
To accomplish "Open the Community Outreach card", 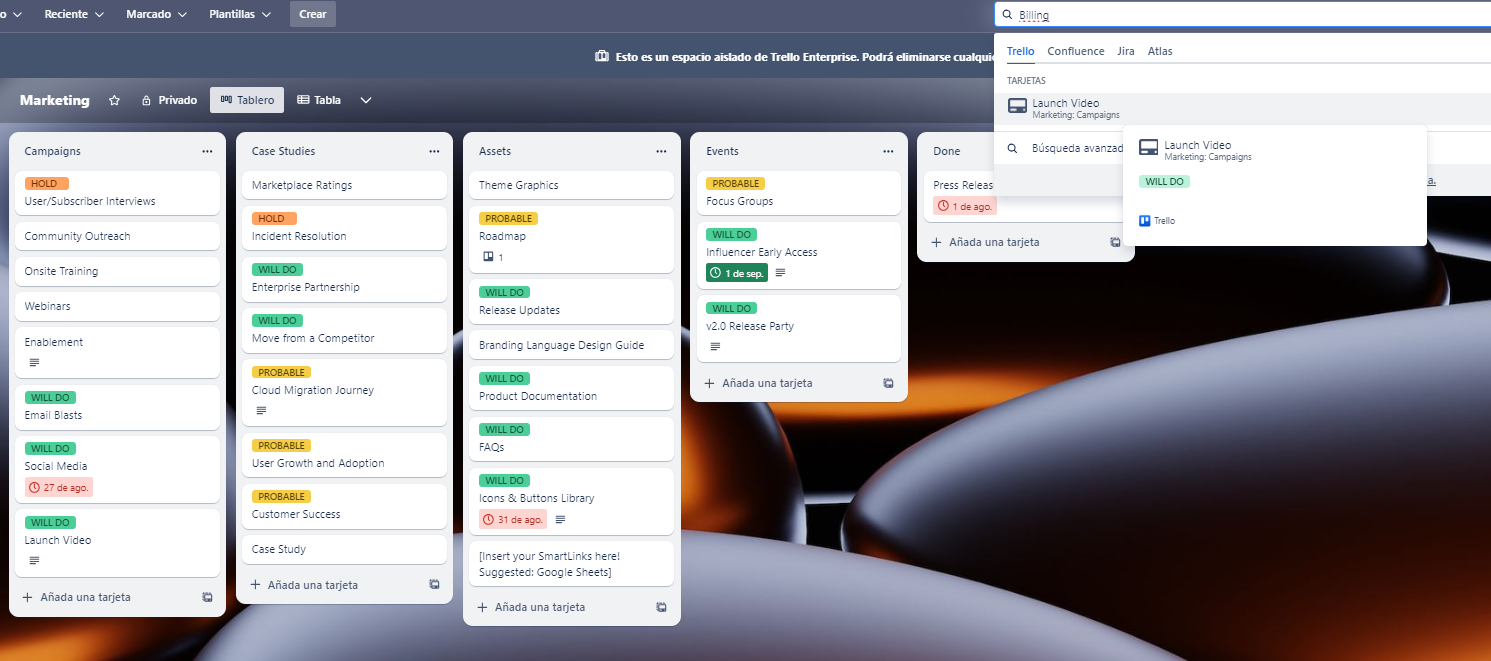I will [117, 236].
